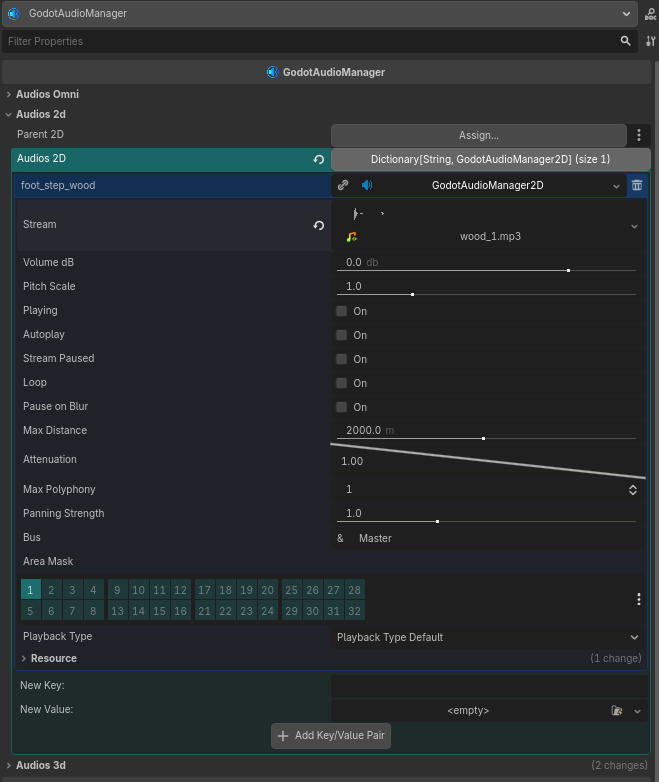Click the Assign button for Parent 2D
Image resolution: width=659 pixels, height=782 pixels.
pyautogui.click(x=478, y=135)
